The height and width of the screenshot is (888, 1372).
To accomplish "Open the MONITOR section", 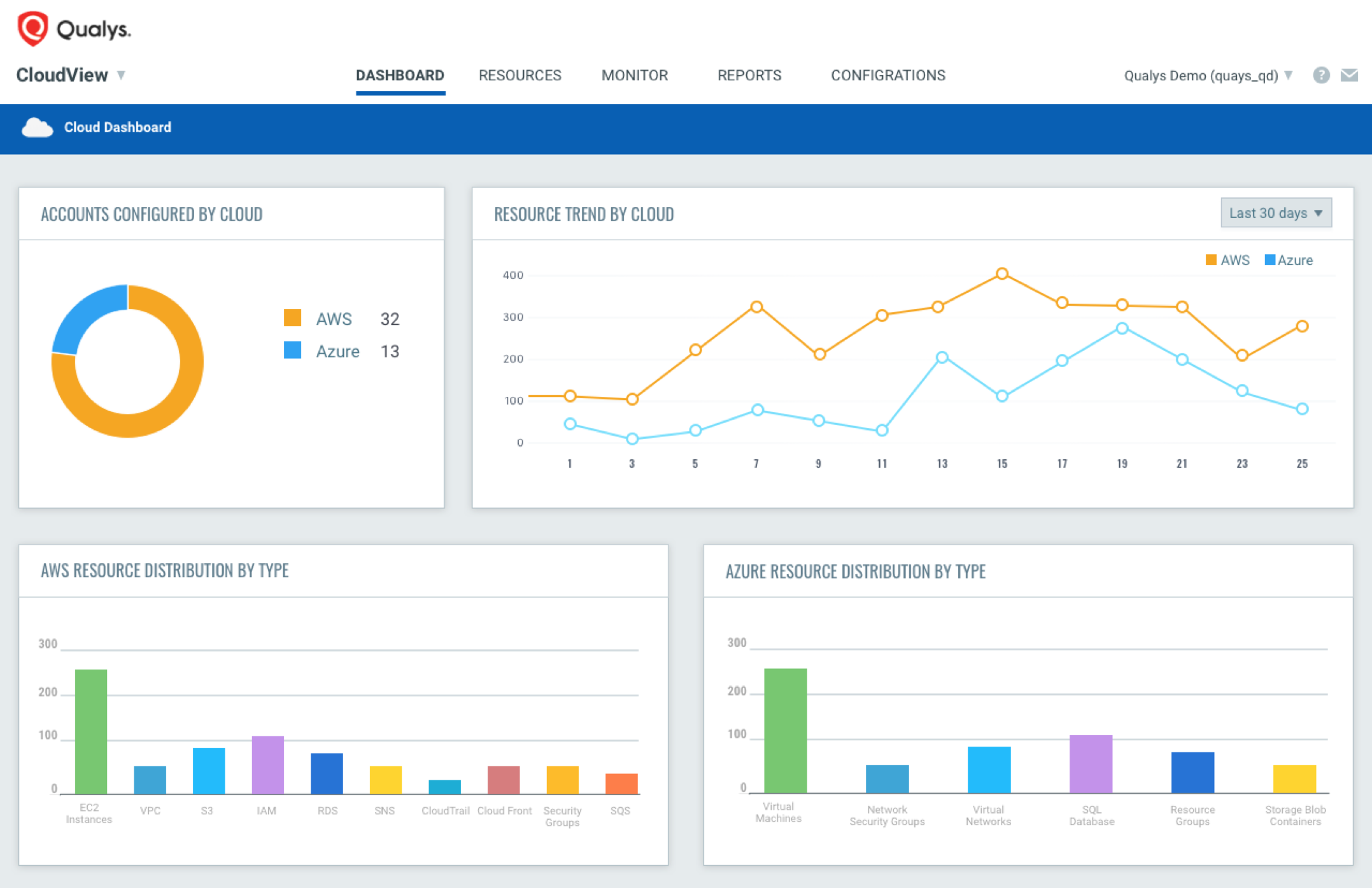I will pyautogui.click(x=634, y=75).
